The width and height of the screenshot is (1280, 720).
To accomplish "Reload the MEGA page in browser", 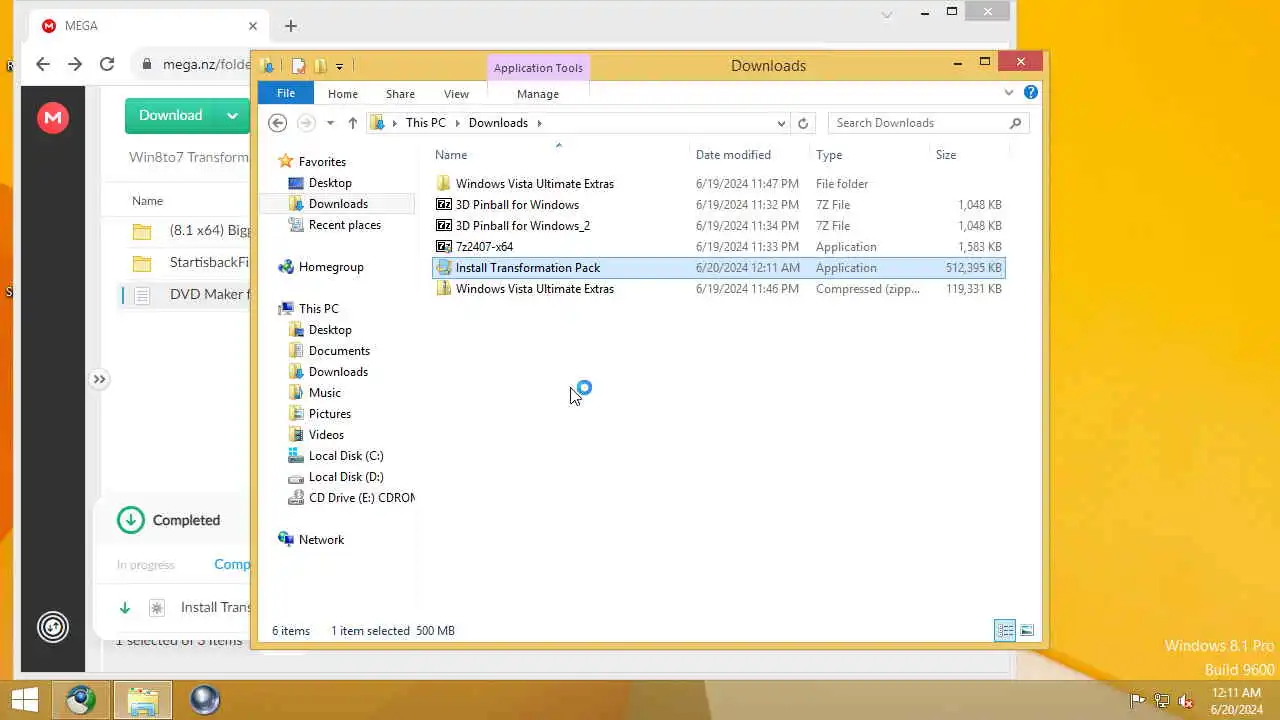I will [107, 64].
